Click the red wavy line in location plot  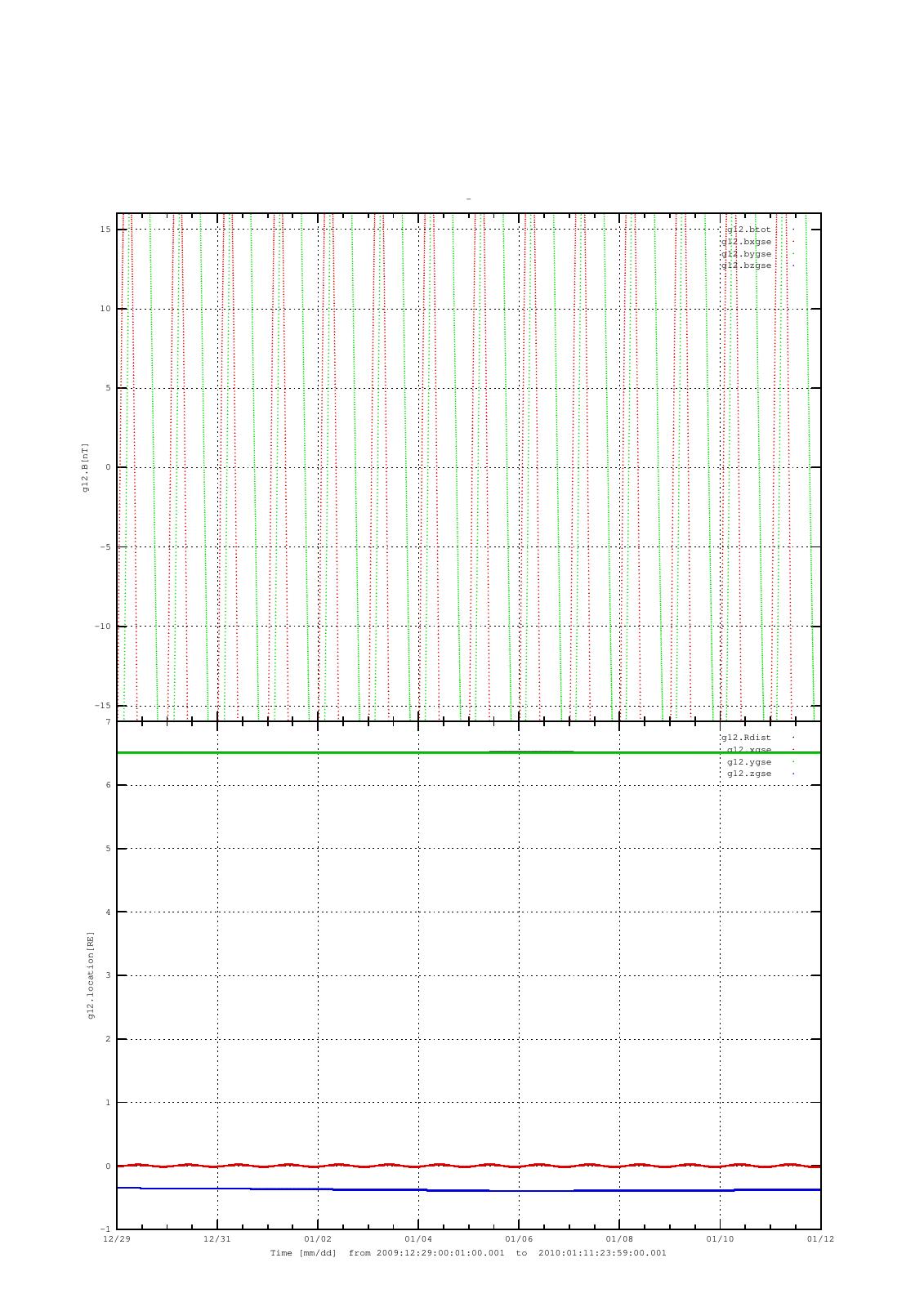pos(468,1166)
